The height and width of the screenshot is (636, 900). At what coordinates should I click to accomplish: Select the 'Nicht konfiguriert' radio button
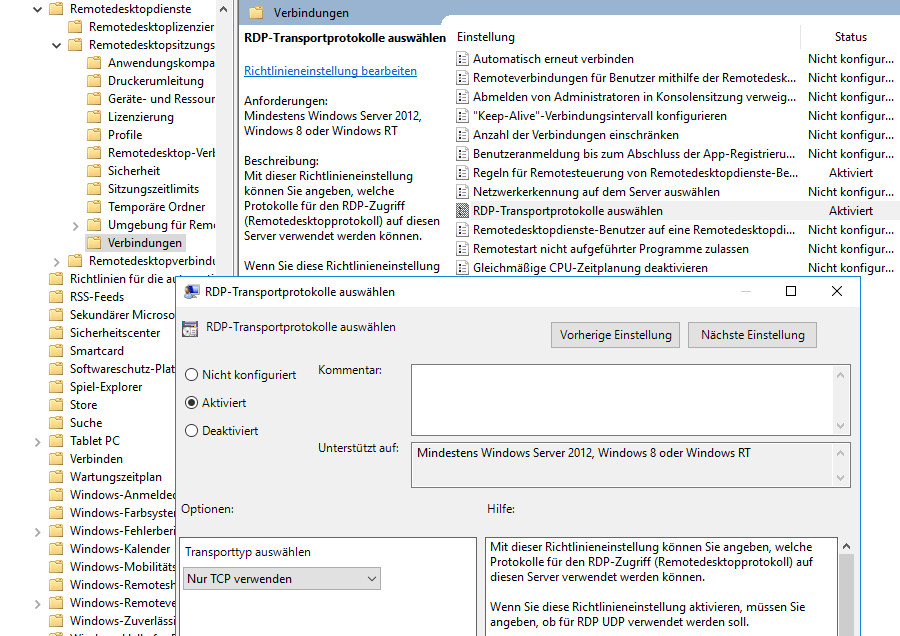click(192, 375)
